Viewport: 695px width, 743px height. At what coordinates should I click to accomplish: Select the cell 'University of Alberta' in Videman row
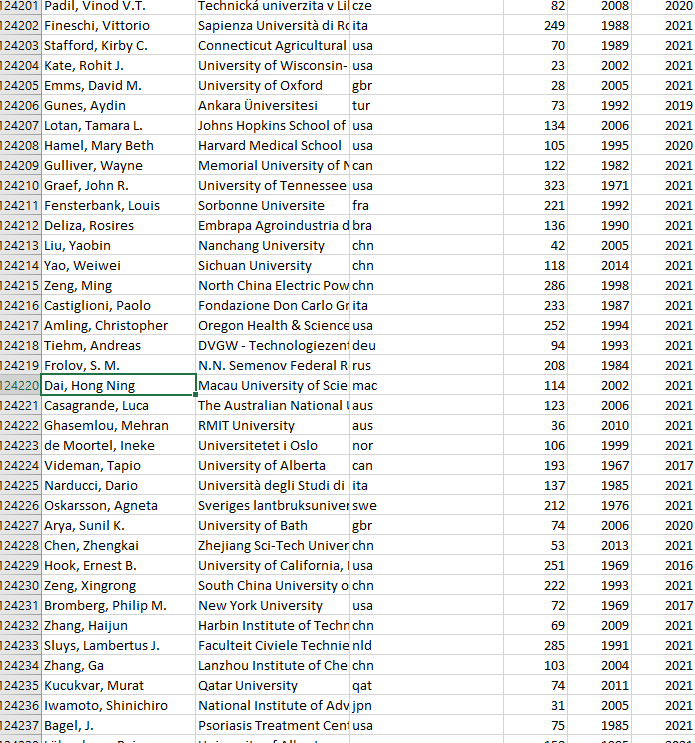point(272,465)
